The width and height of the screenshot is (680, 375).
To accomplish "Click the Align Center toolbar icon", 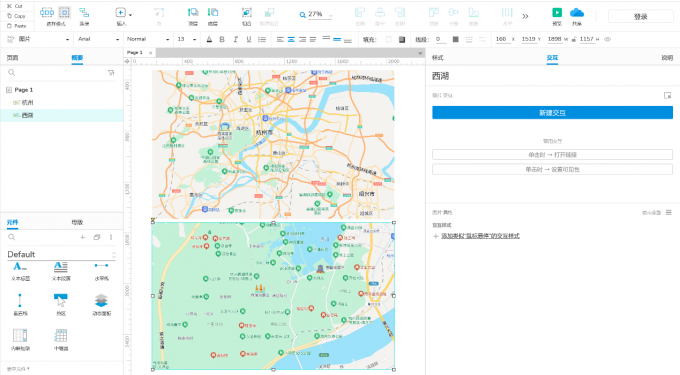I will pos(380,13).
